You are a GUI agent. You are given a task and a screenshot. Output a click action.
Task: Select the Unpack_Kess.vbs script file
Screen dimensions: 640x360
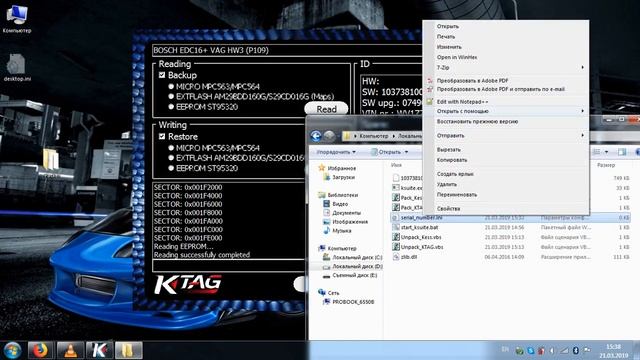[421, 237]
